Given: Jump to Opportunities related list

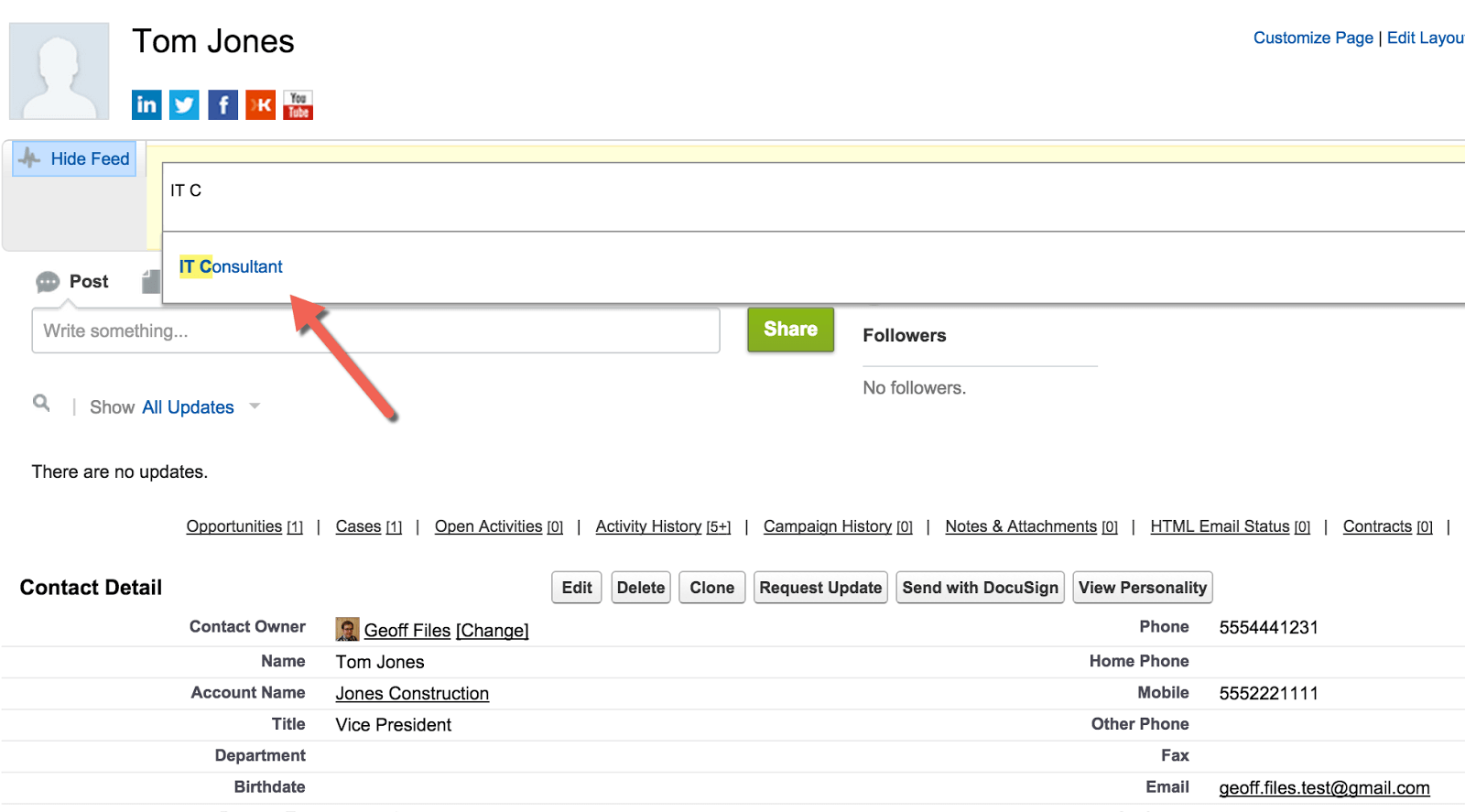Looking at the screenshot, I should click(234, 526).
